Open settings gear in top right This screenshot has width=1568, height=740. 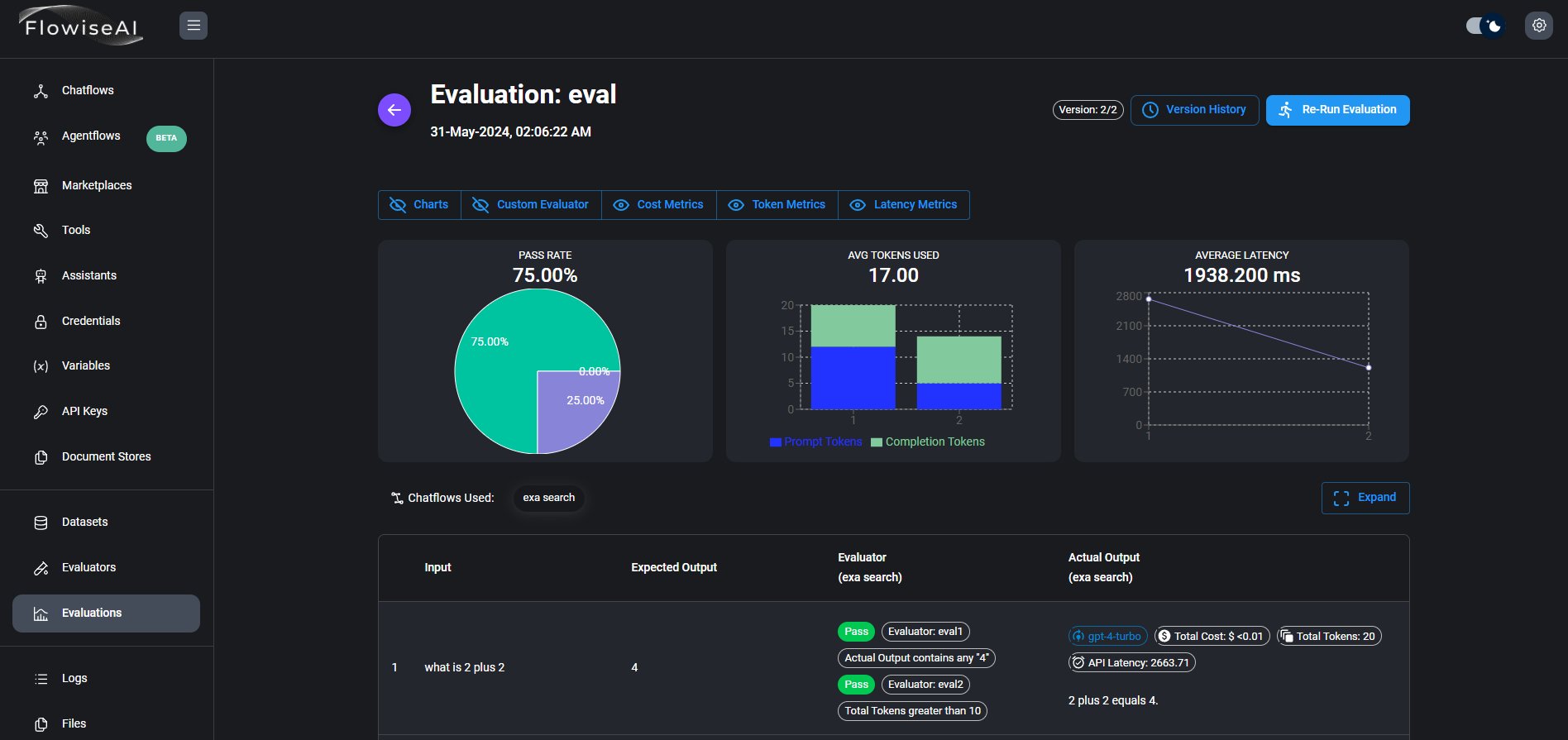click(x=1539, y=26)
